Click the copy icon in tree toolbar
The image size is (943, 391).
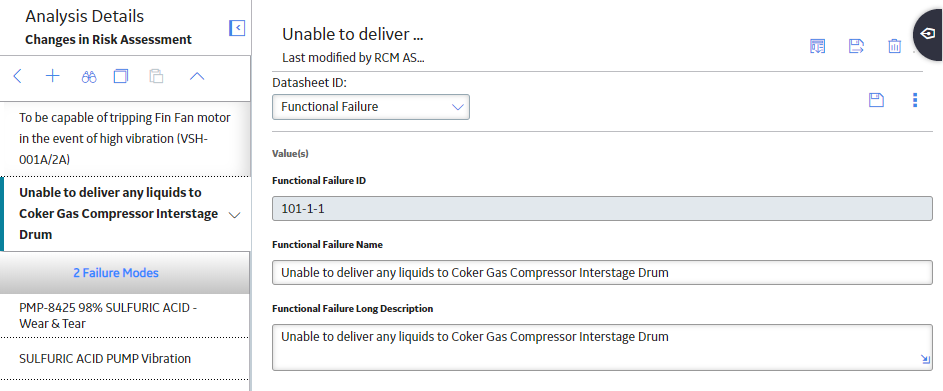coord(121,76)
